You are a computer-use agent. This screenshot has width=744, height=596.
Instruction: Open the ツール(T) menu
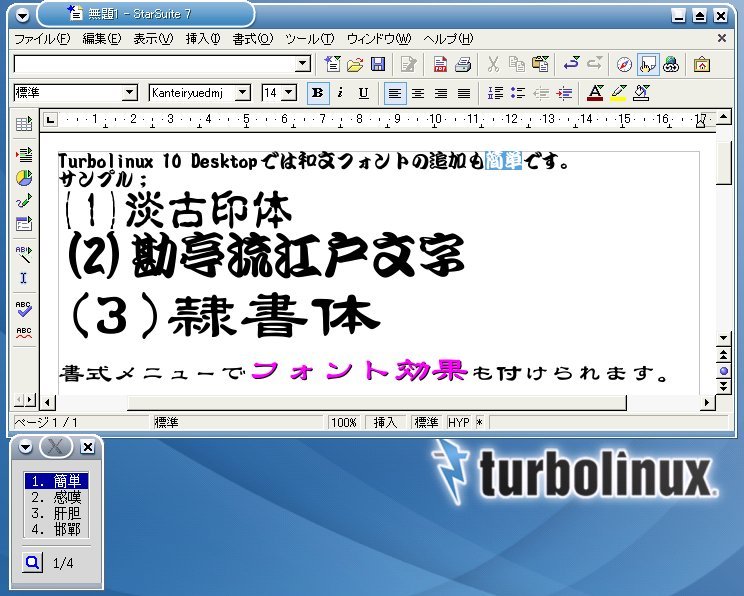pos(309,39)
